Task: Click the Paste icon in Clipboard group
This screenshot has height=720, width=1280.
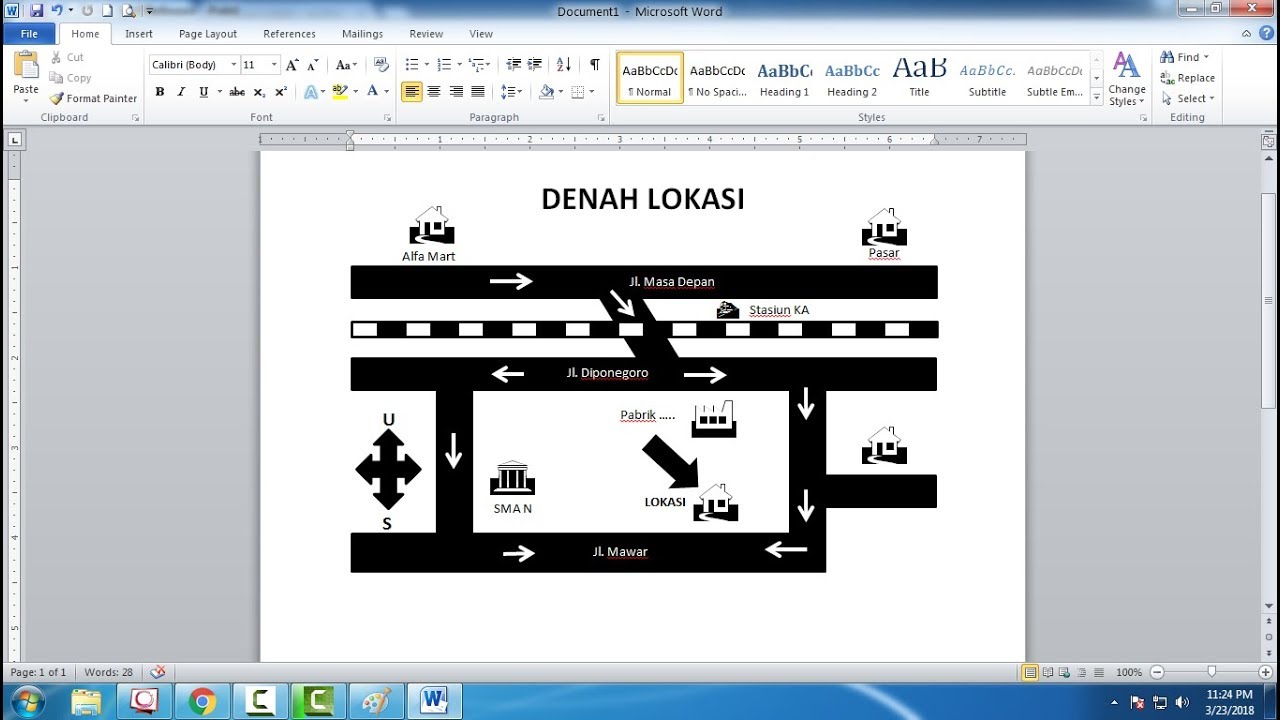Action: [26, 66]
